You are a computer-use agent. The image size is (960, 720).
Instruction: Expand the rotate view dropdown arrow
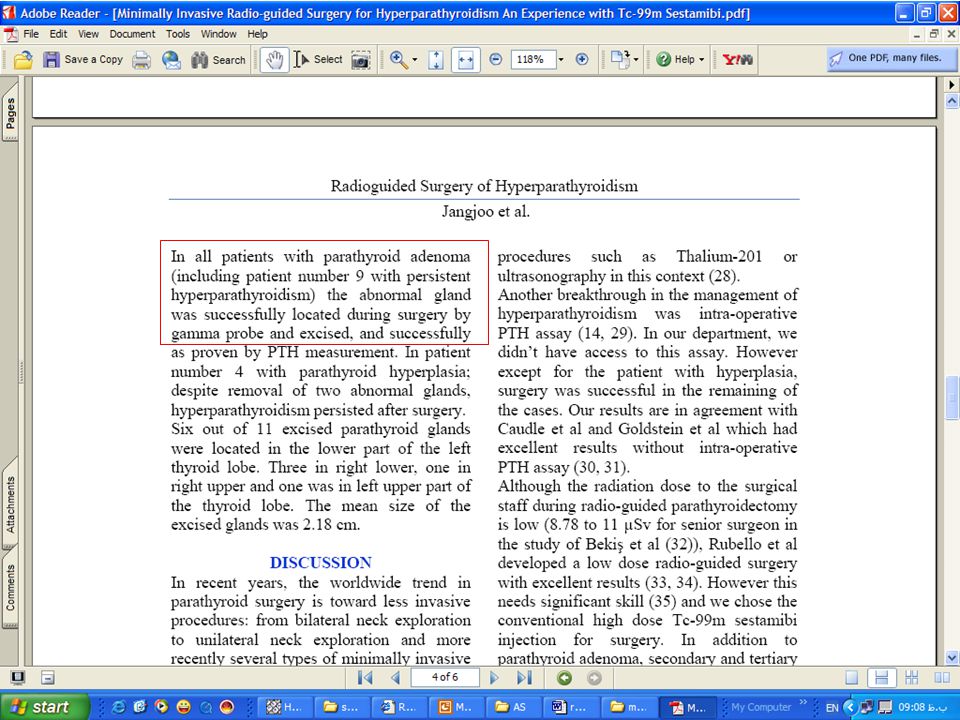(x=636, y=59)
